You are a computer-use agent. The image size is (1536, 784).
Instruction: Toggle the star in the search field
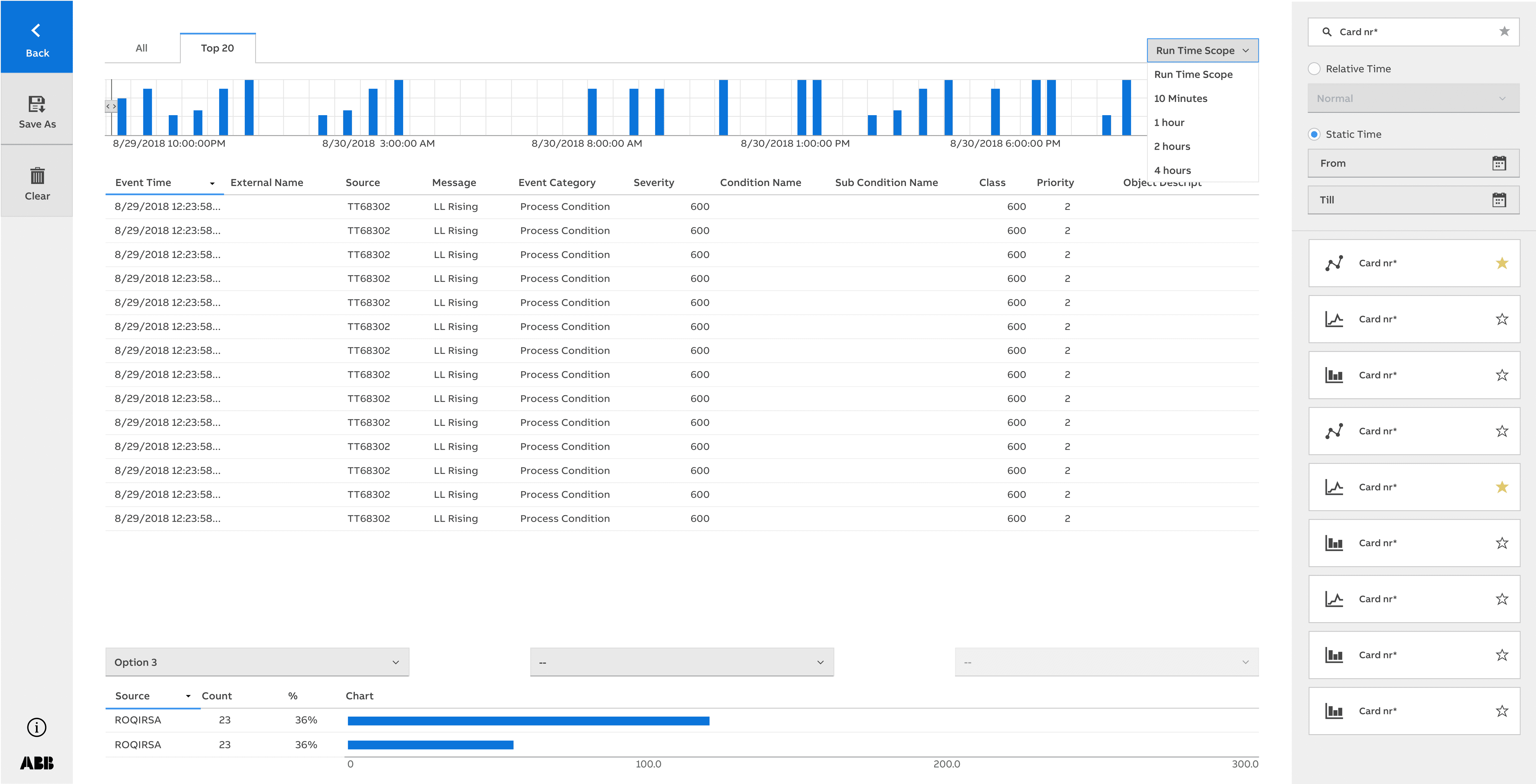[1504, 32]
